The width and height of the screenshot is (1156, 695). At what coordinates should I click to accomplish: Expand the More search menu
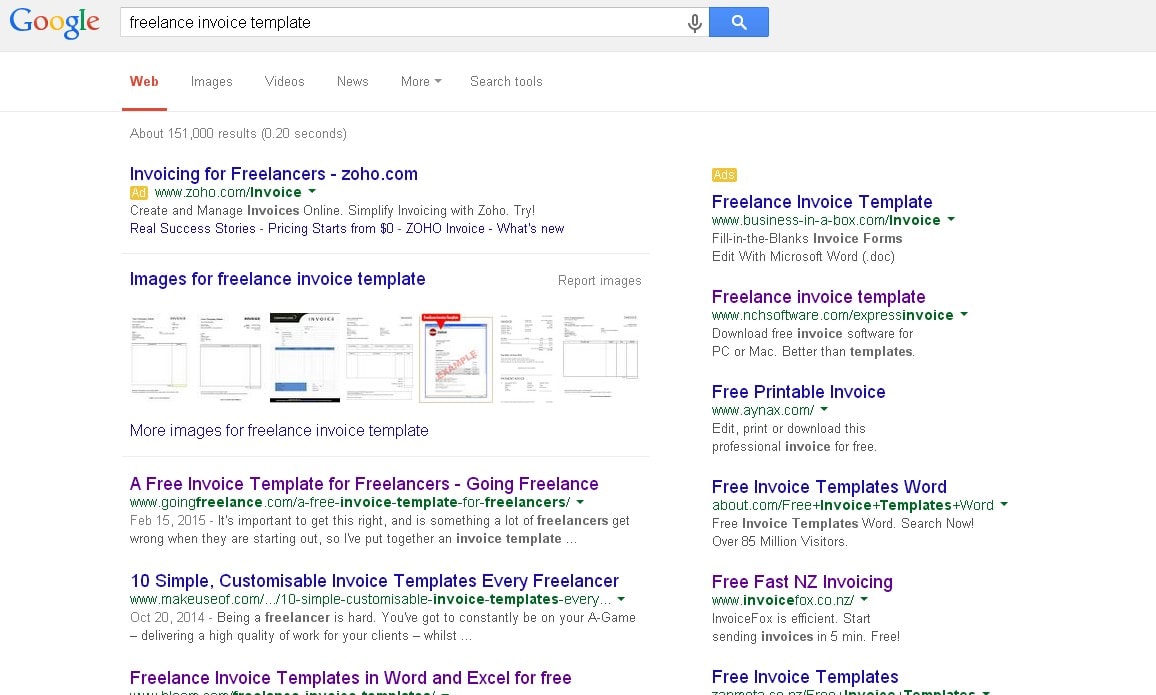pos(421,82)
